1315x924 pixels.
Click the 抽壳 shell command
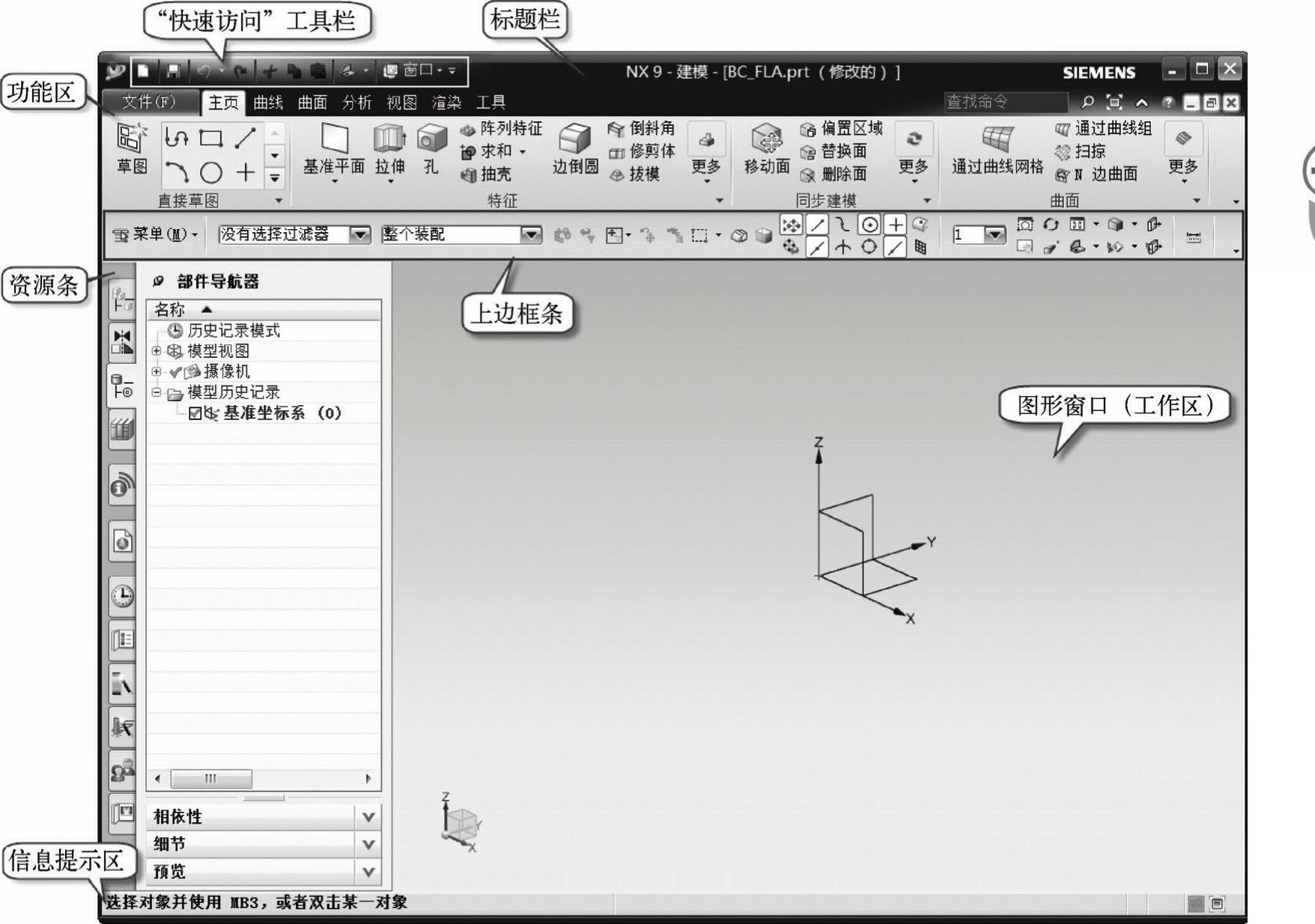click(x=485, y=174)
